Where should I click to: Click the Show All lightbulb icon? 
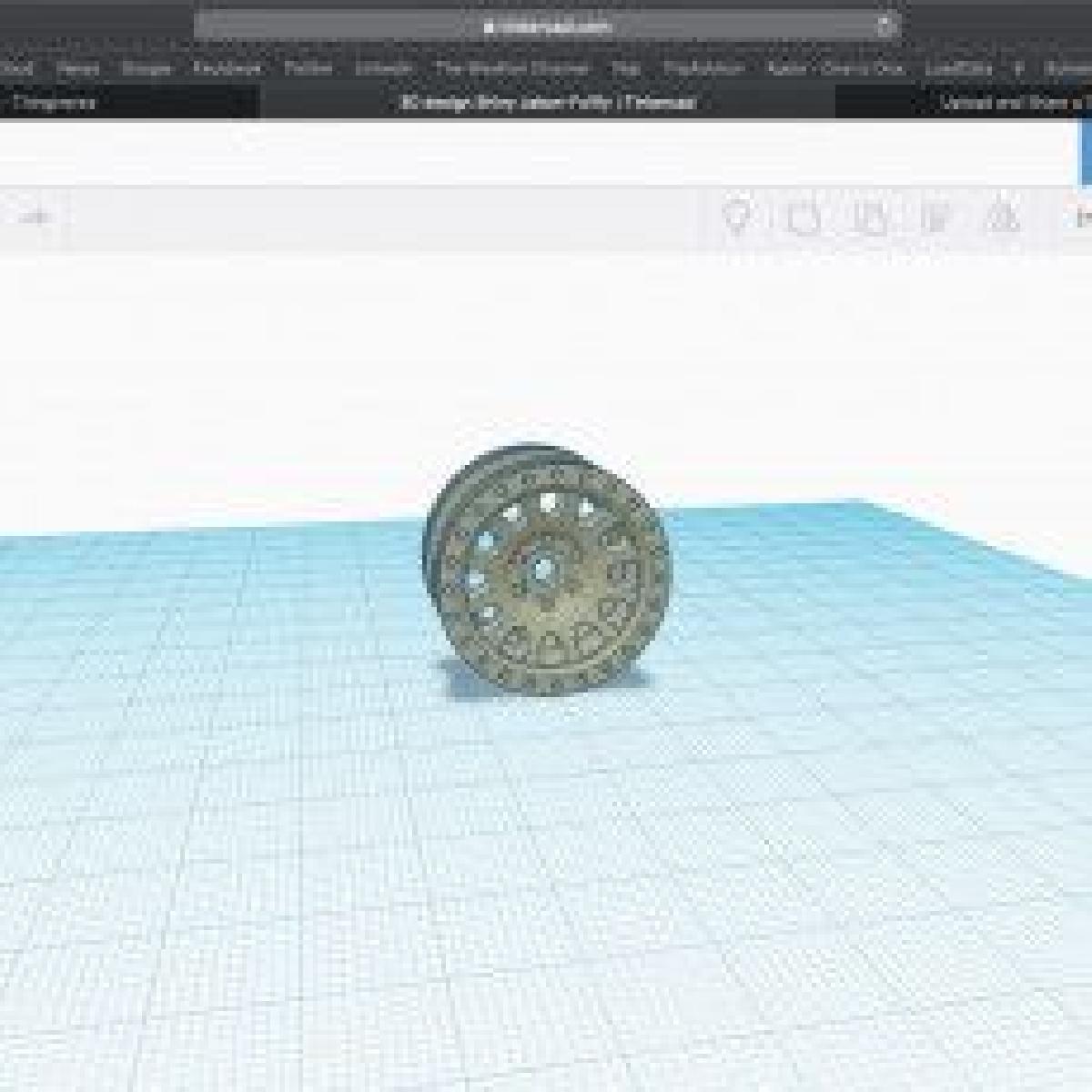[737, 217]
